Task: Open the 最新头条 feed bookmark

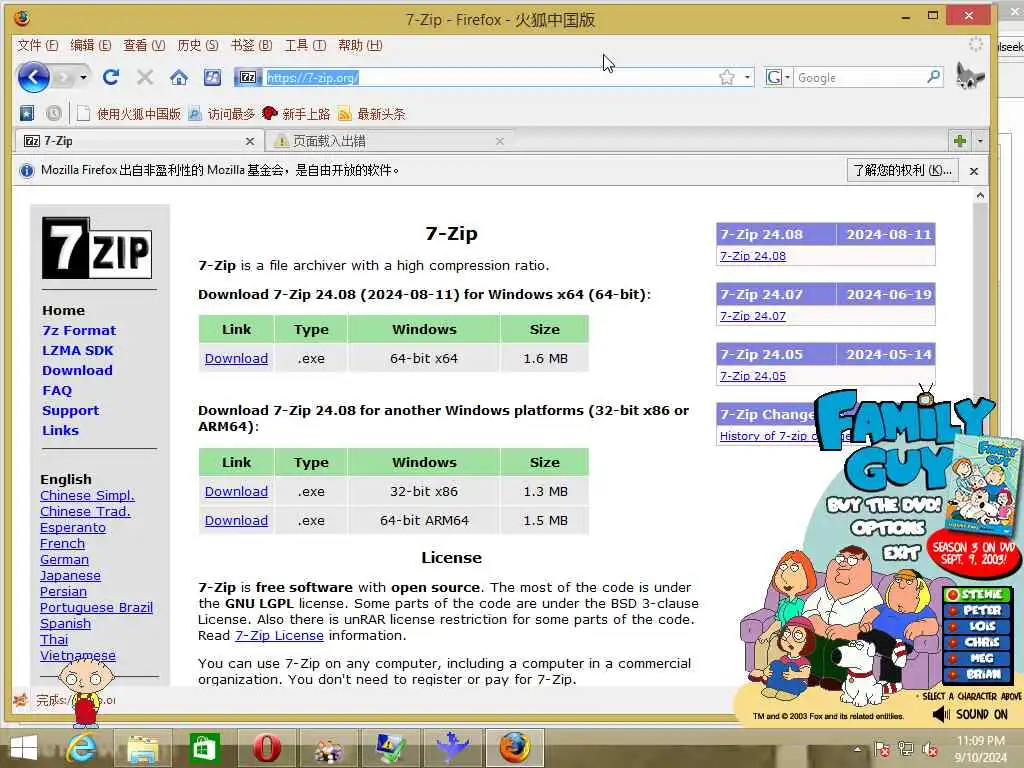Action: click(372, 114)
